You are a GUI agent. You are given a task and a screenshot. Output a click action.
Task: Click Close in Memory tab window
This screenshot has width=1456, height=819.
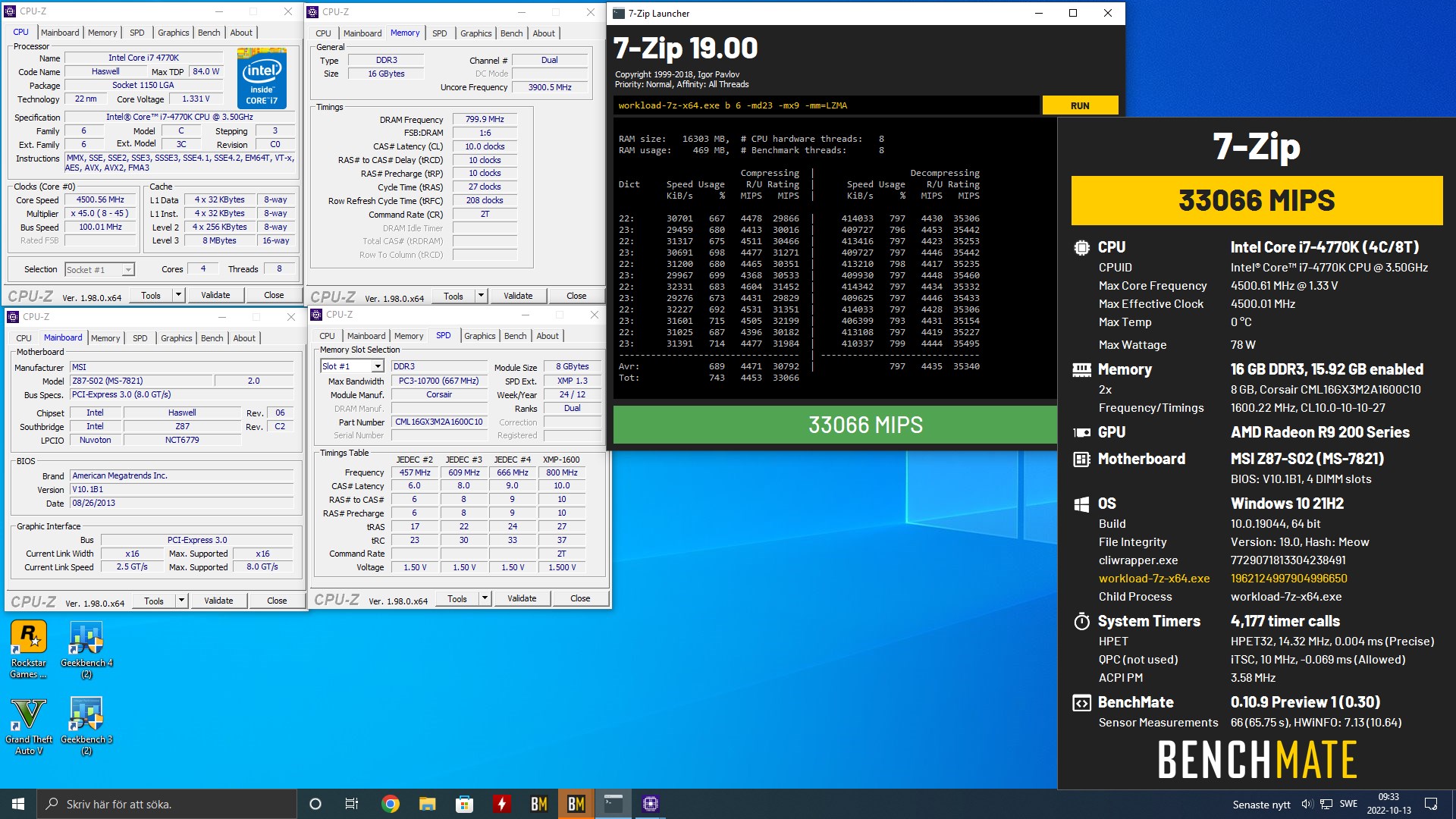pyautogui.click(x=576, y=296)
